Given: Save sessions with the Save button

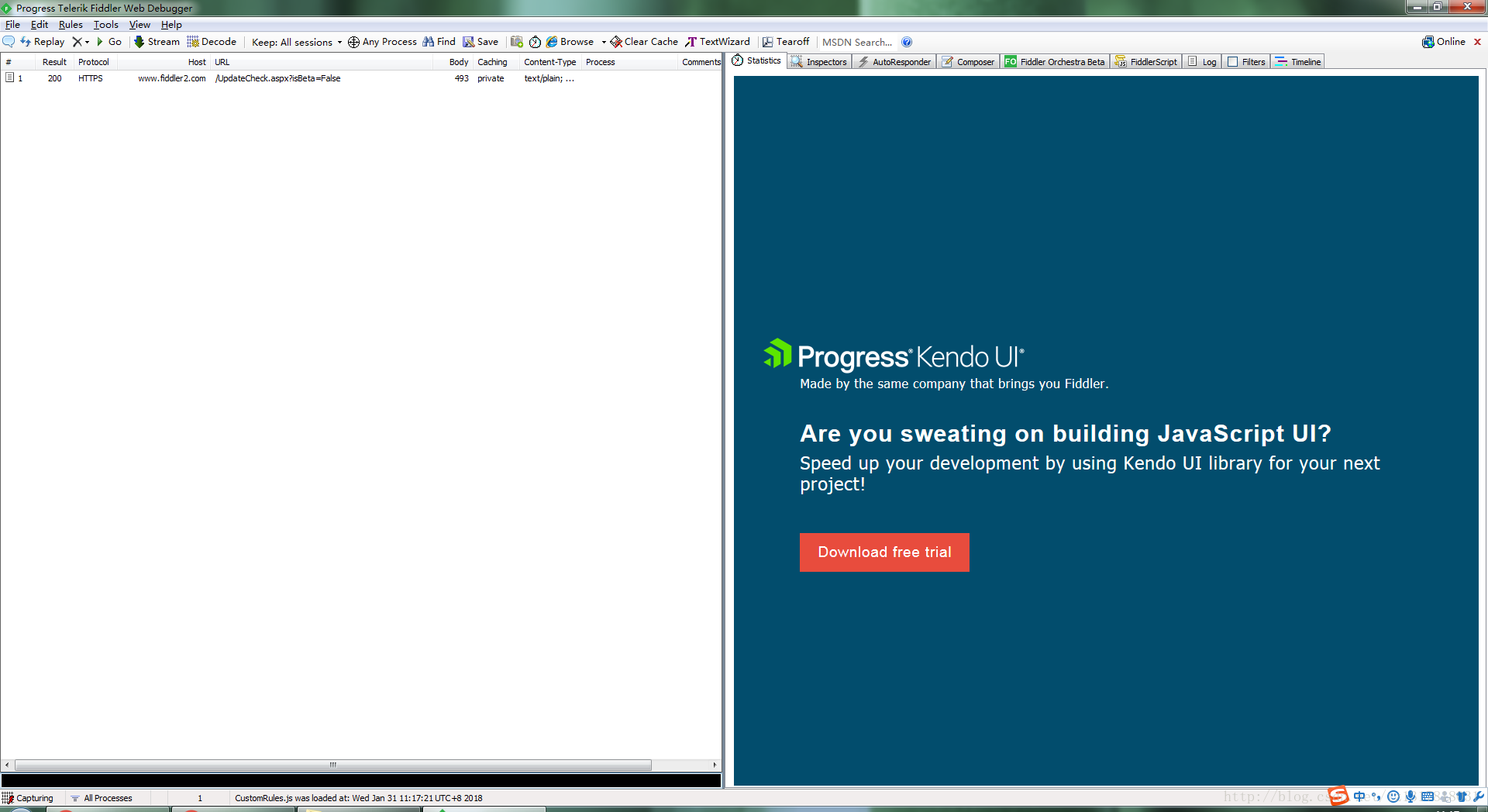Looking at the screenshot, I should [x=480, y=42].
